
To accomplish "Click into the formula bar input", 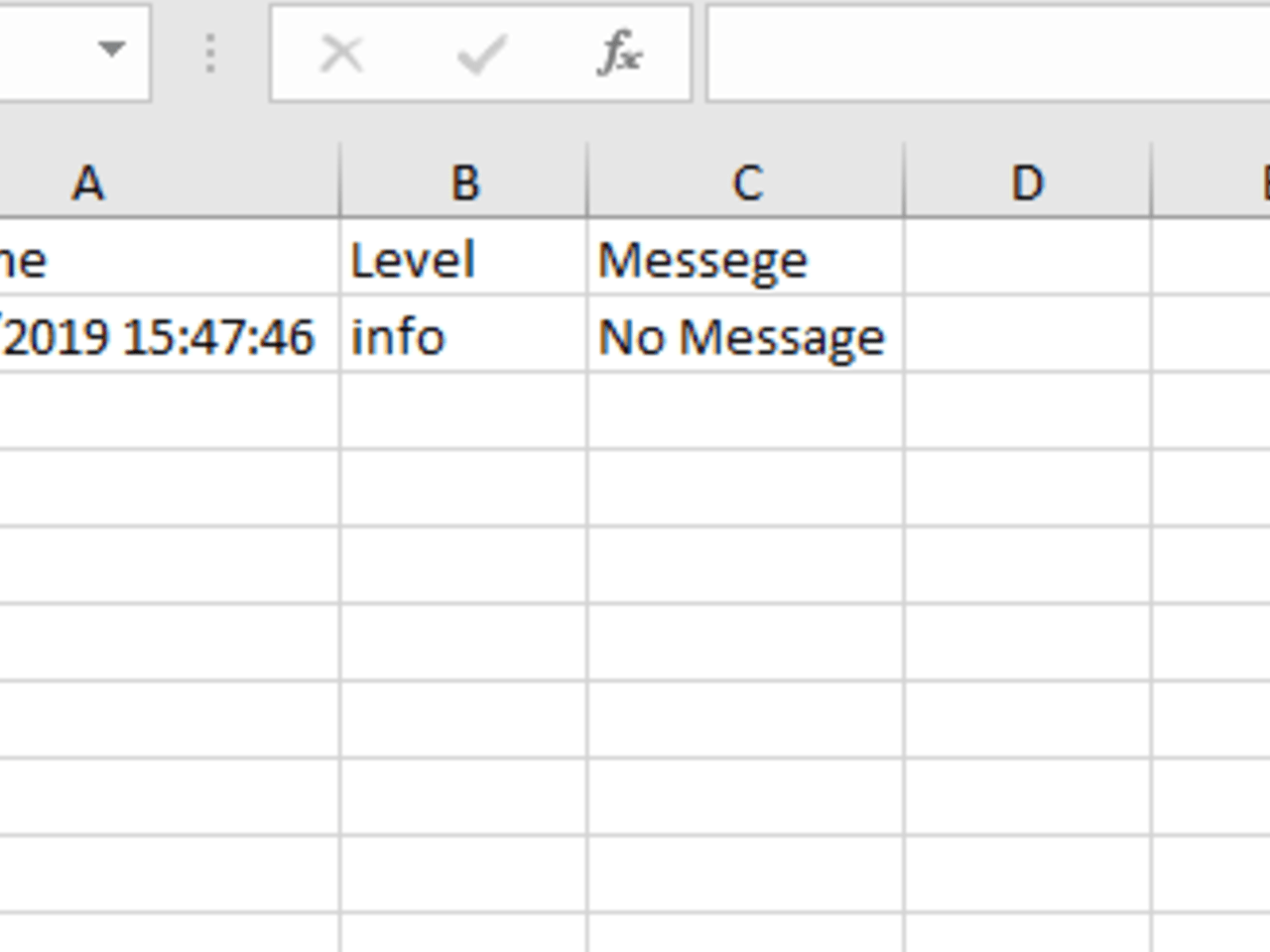I will pos(988,54).
